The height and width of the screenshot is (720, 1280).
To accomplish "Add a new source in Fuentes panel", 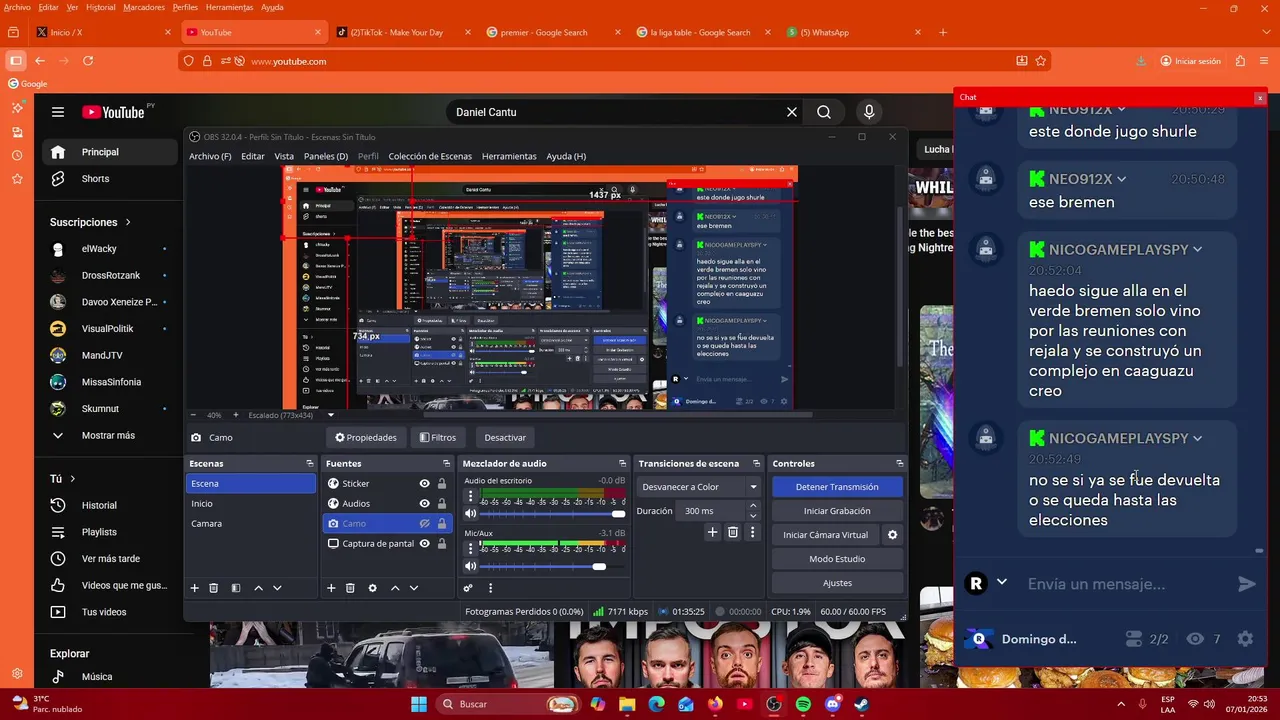I will 331,588.
